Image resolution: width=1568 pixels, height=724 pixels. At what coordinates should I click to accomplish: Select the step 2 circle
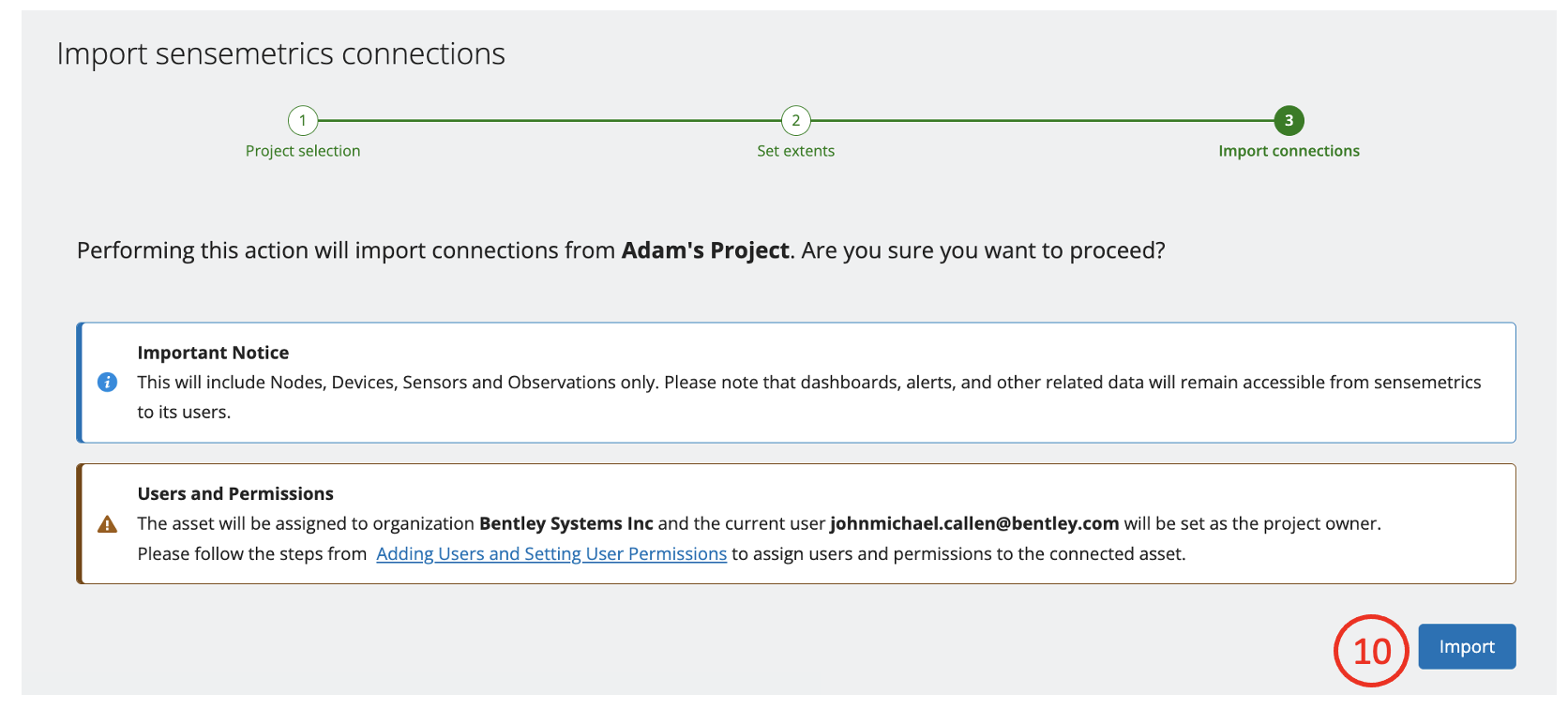click(795, 120)
